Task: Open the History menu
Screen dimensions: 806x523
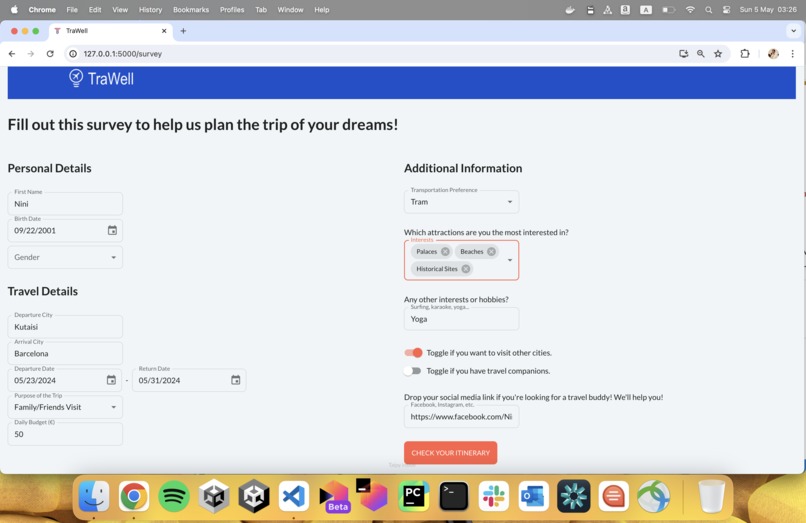Action: click(151, 10)
